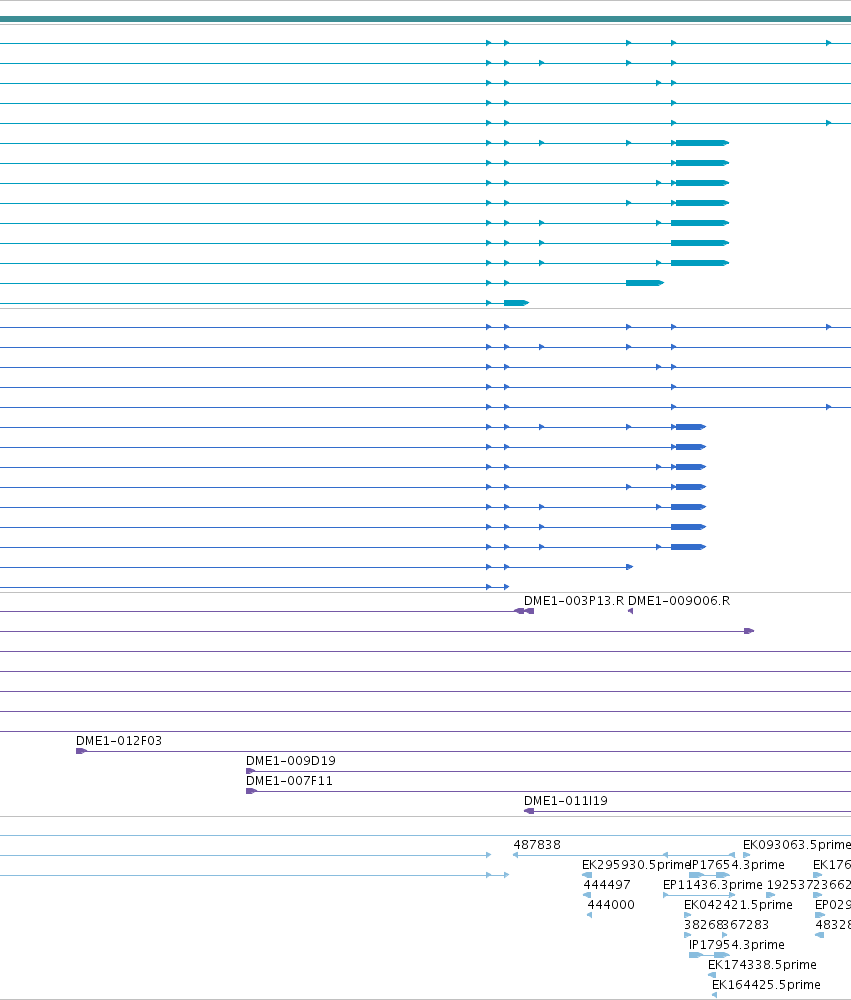Click EST label 444497
The width and height of the screenshot is (851, 1000).
606,885
